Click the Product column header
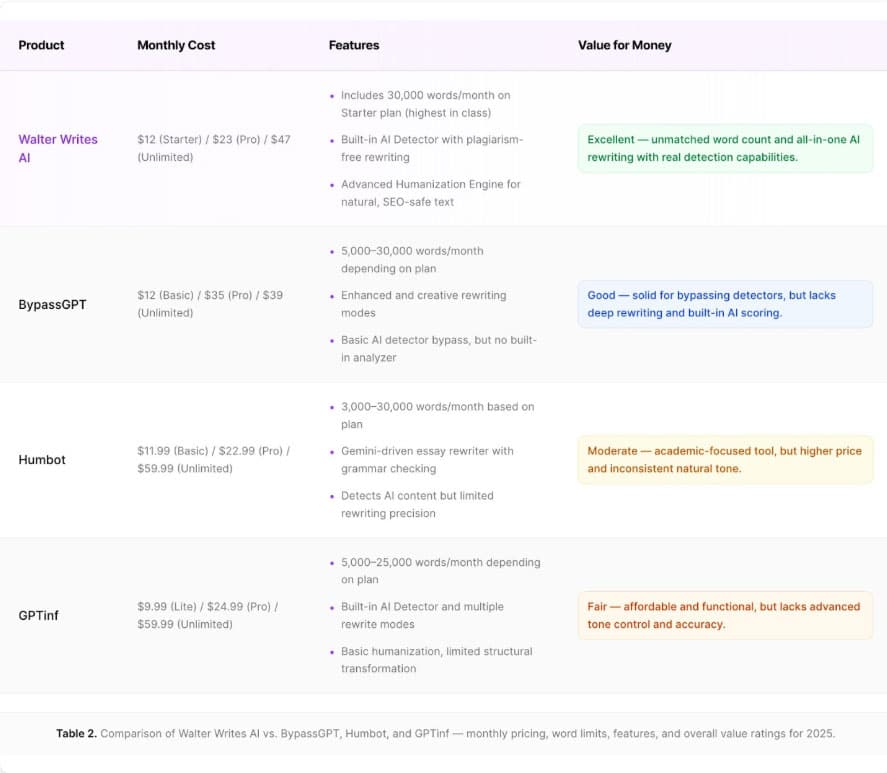Viewport: 887px width, 773px height. coord(41,45)
